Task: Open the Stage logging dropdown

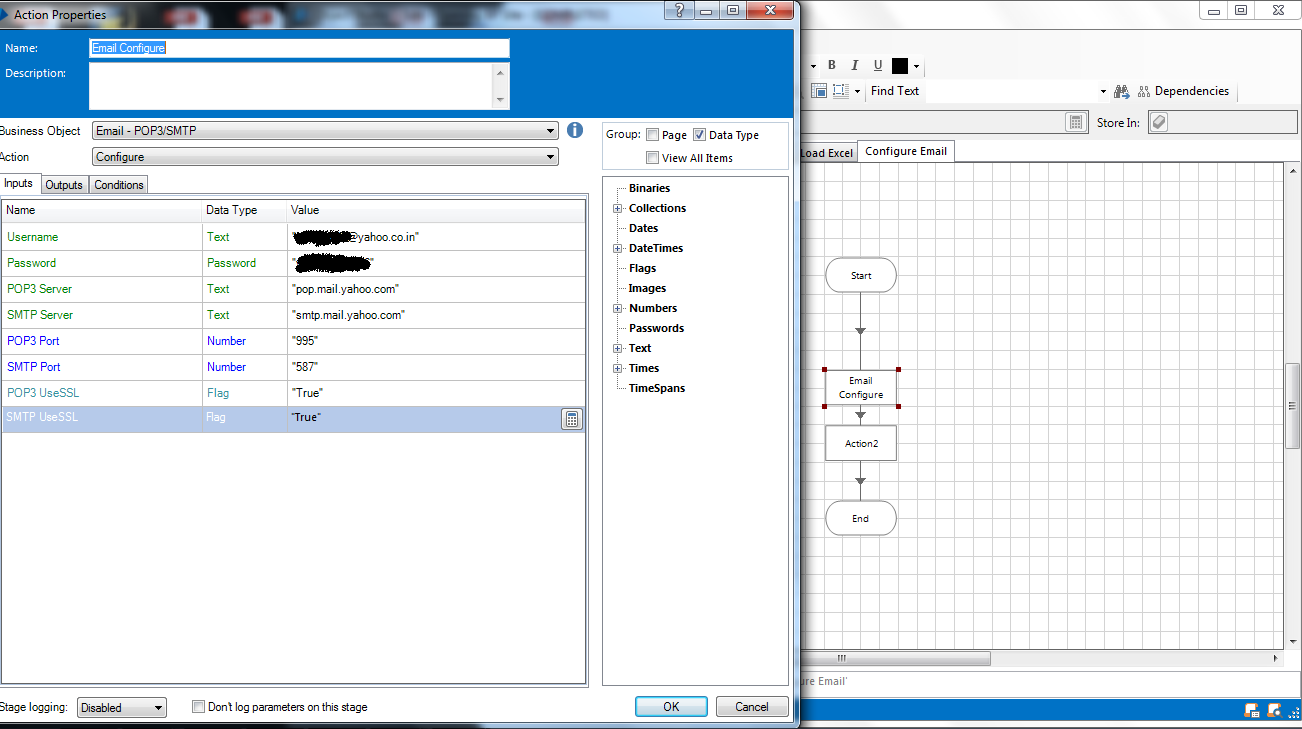Action: pyautogui.click(x=159, y=708)
